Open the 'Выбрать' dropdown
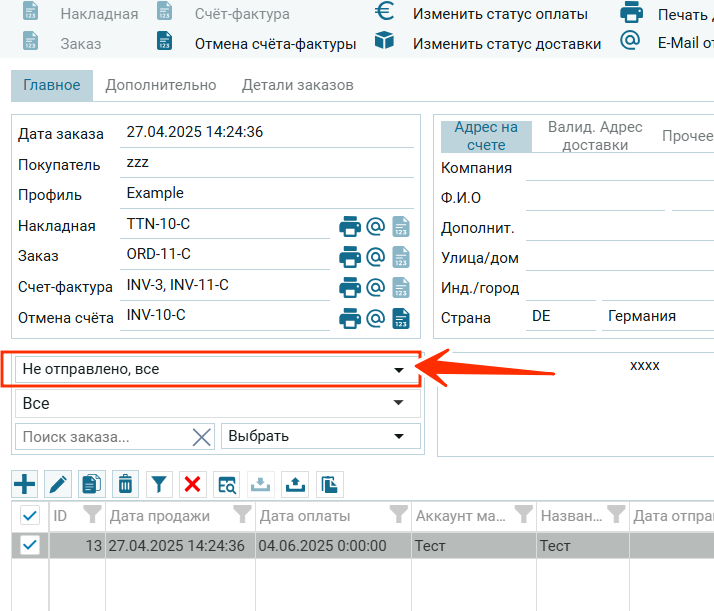Screen dimensions: 714x611 (x=320, y=436)
